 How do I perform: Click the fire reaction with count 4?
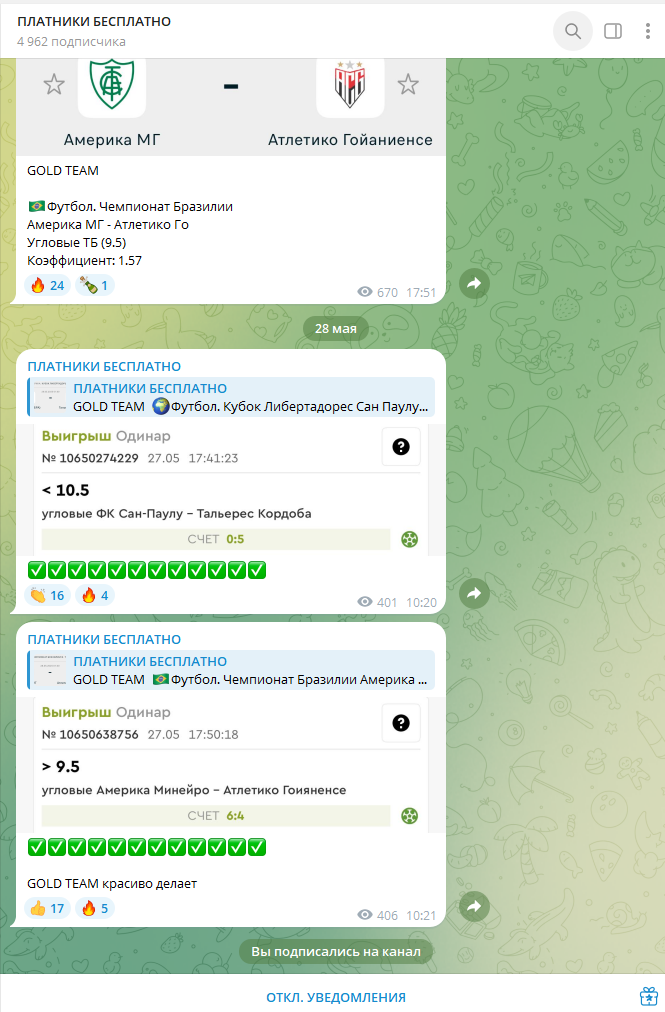[94, 595]
